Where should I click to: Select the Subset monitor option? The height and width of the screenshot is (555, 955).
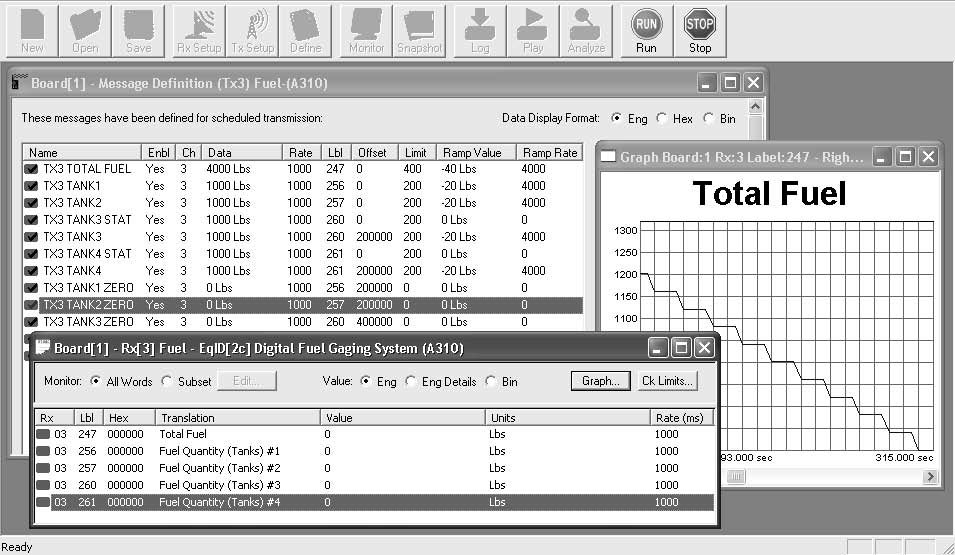pos(167,381)
